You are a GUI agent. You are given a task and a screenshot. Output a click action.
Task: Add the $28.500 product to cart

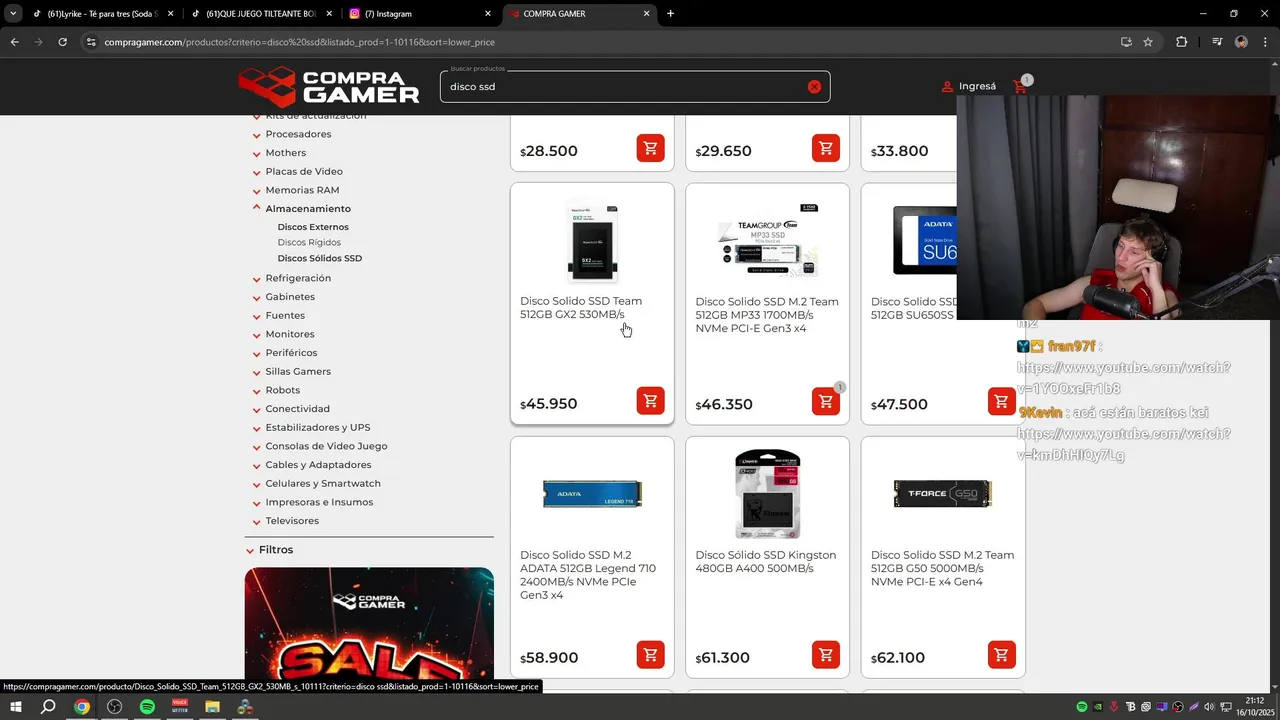pyautogui.click(x=650, y=148)
